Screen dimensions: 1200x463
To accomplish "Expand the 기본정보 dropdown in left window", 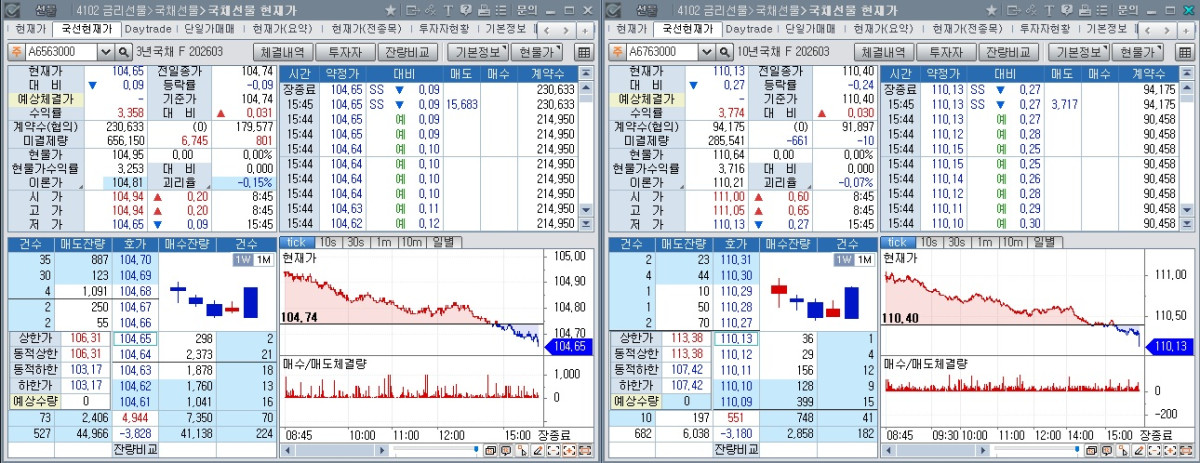I will (x=475, y=52).
